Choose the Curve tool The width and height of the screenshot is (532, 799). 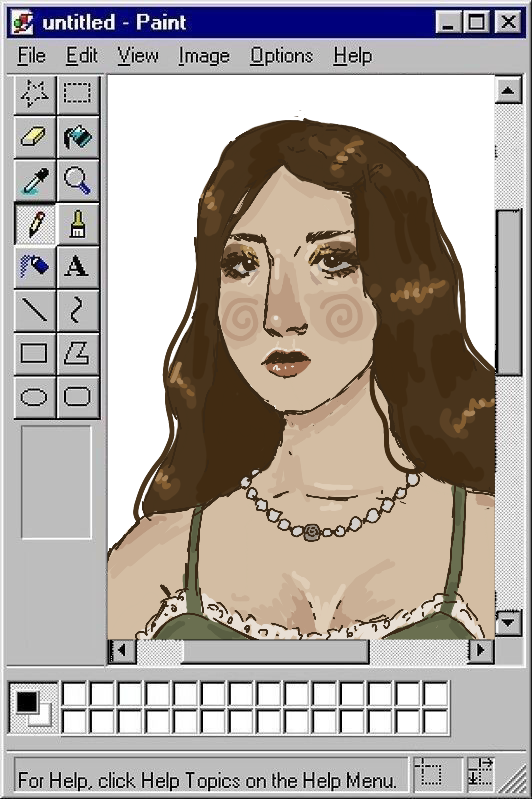(x=78, y=311)
